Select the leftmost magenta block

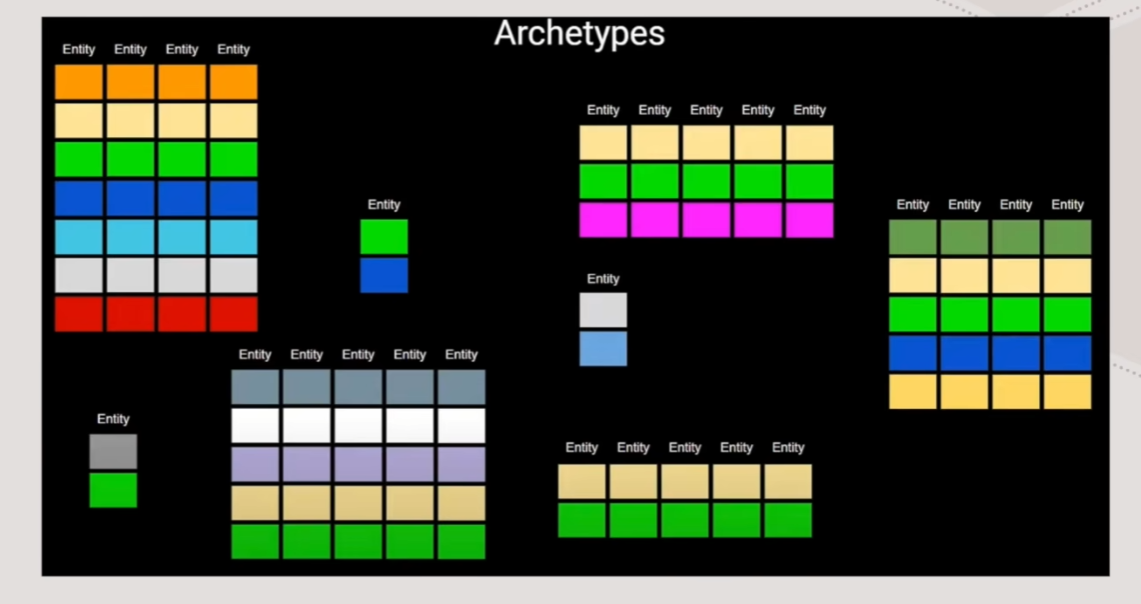click(603, 220)
